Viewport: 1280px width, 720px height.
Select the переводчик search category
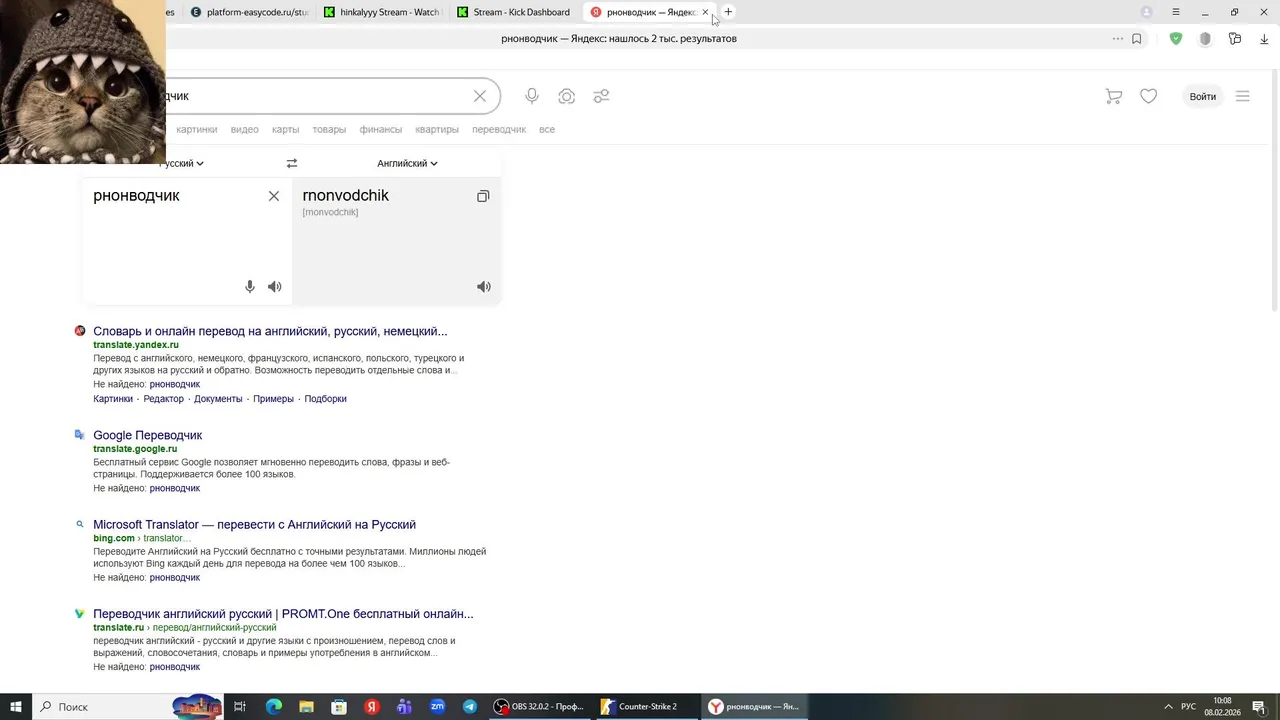click(x=499, y=130)
